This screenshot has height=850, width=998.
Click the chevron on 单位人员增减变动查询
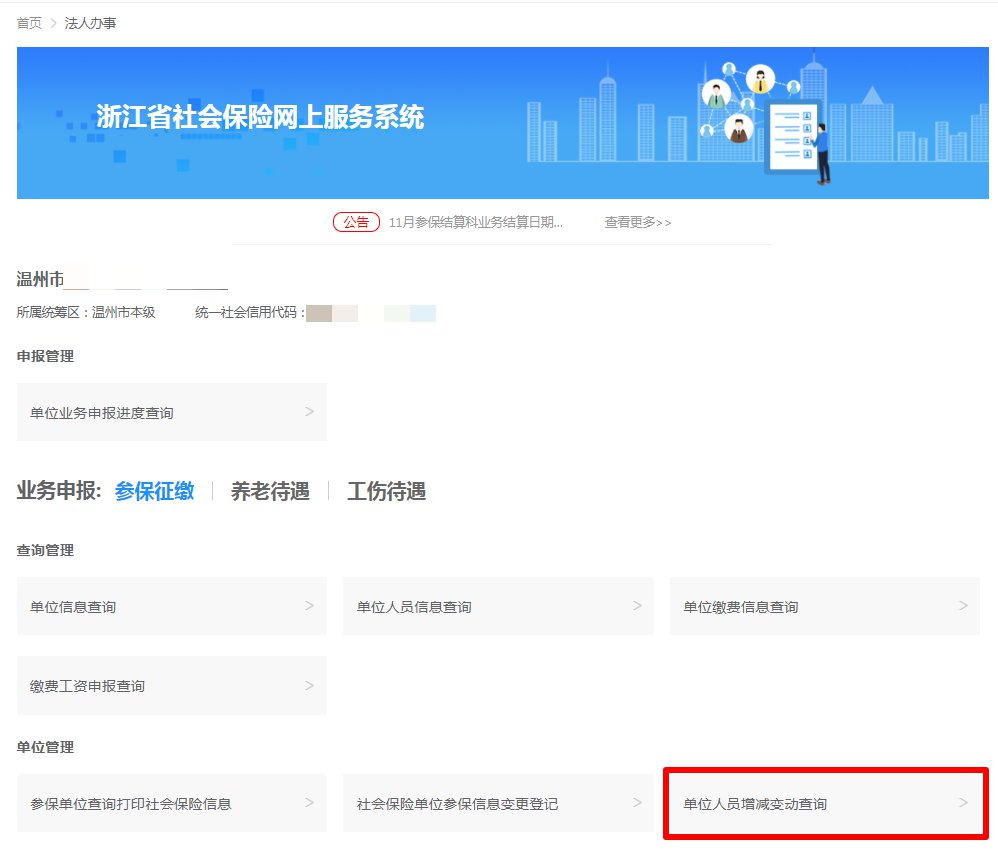(963, 803)
